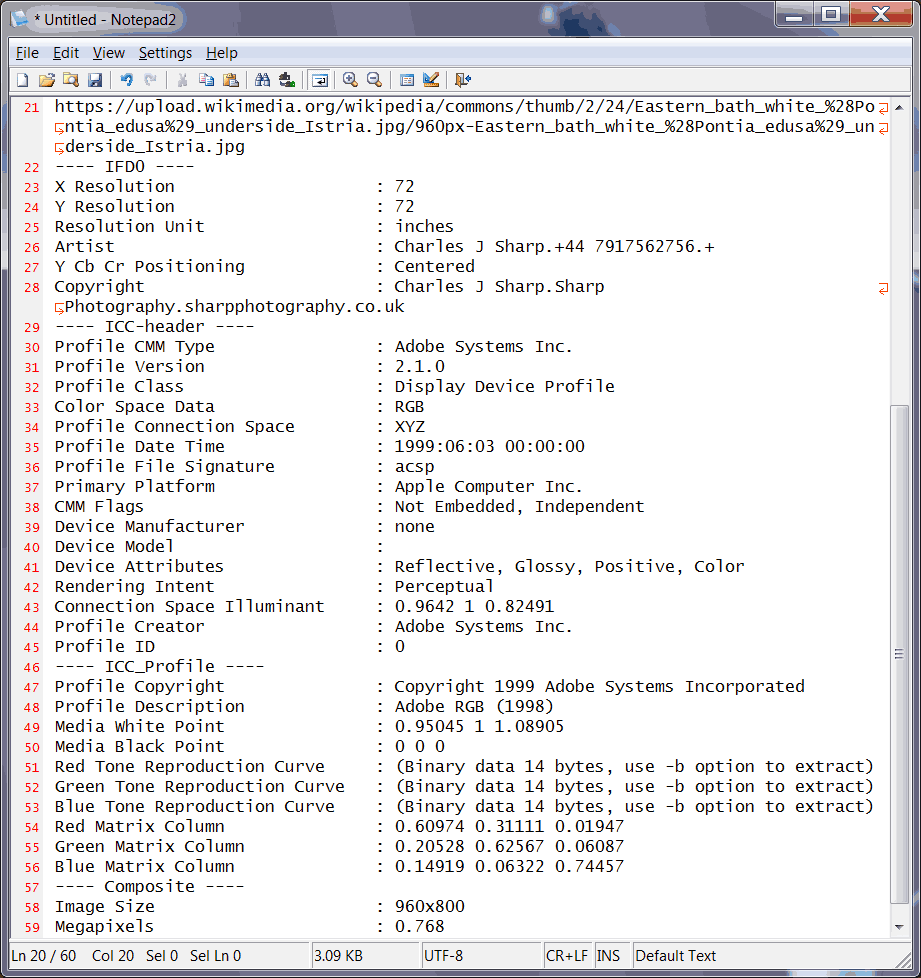Open a file via the toolbar
The width and height of the screenshot is (921, 978).
47,80
